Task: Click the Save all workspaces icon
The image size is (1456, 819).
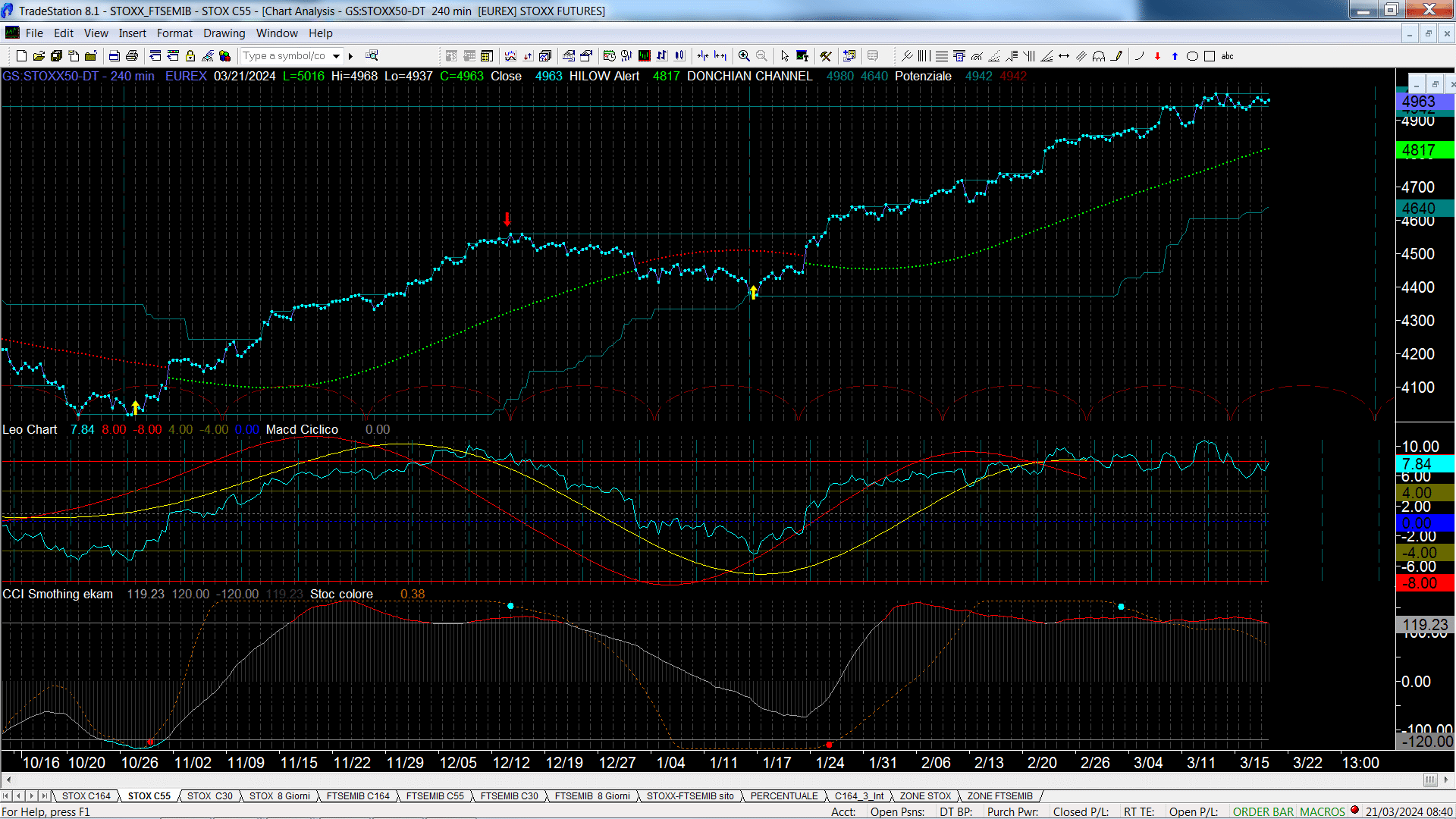Action: click(56, 56)
